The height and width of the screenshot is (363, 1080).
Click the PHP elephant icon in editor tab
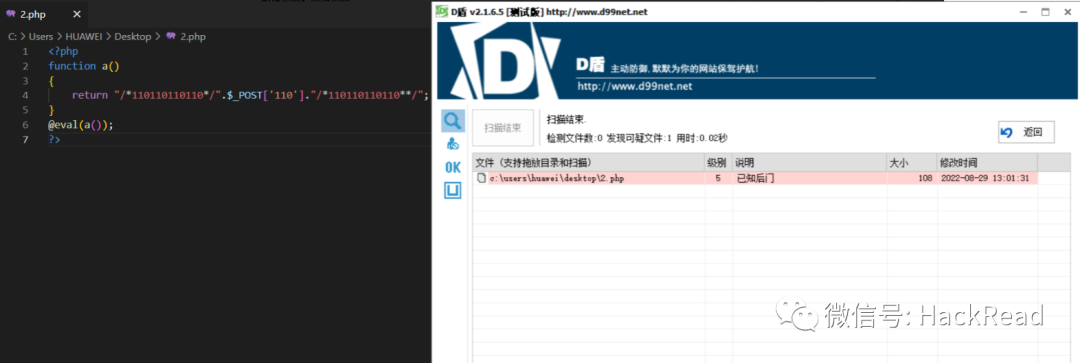click(x=10, y=14)
